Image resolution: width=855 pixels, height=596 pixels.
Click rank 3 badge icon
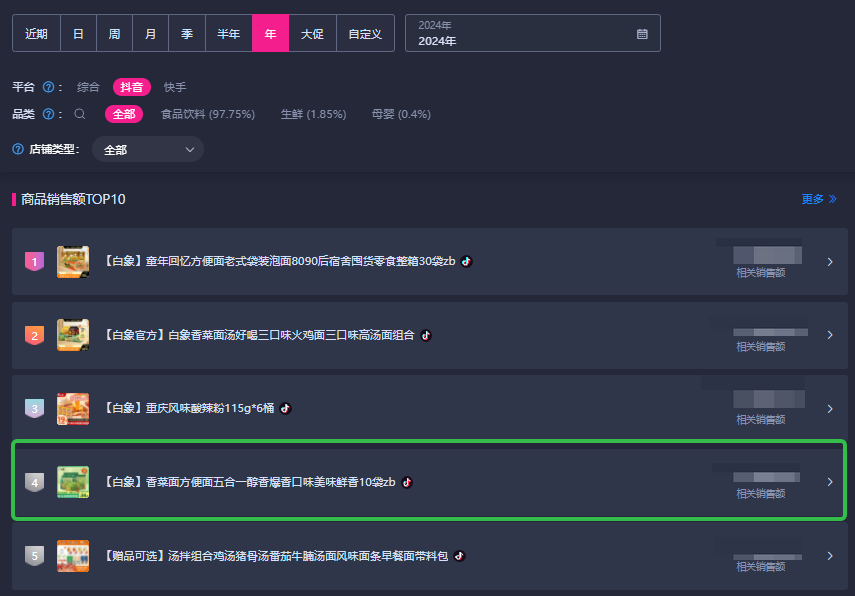34,408
